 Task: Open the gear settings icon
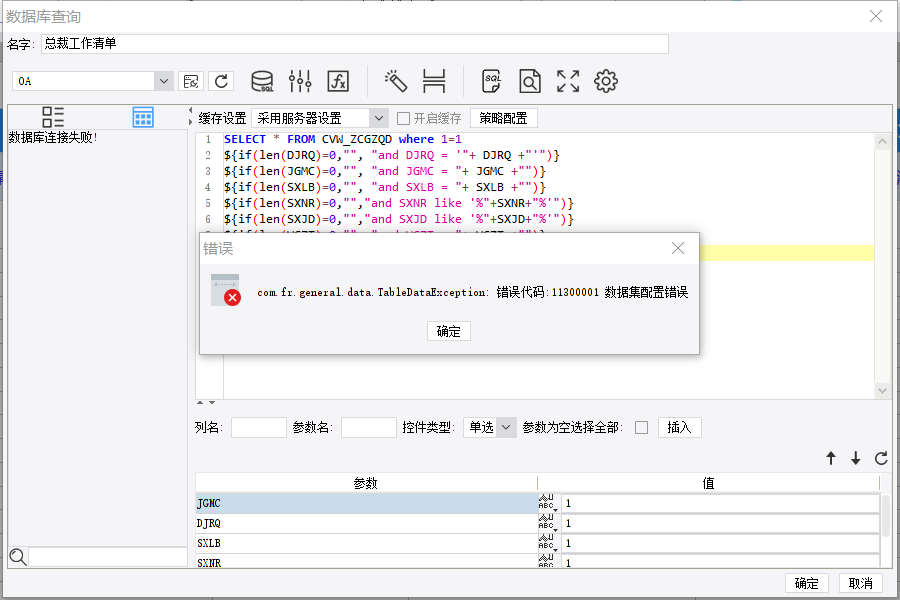tap(606, 81)
